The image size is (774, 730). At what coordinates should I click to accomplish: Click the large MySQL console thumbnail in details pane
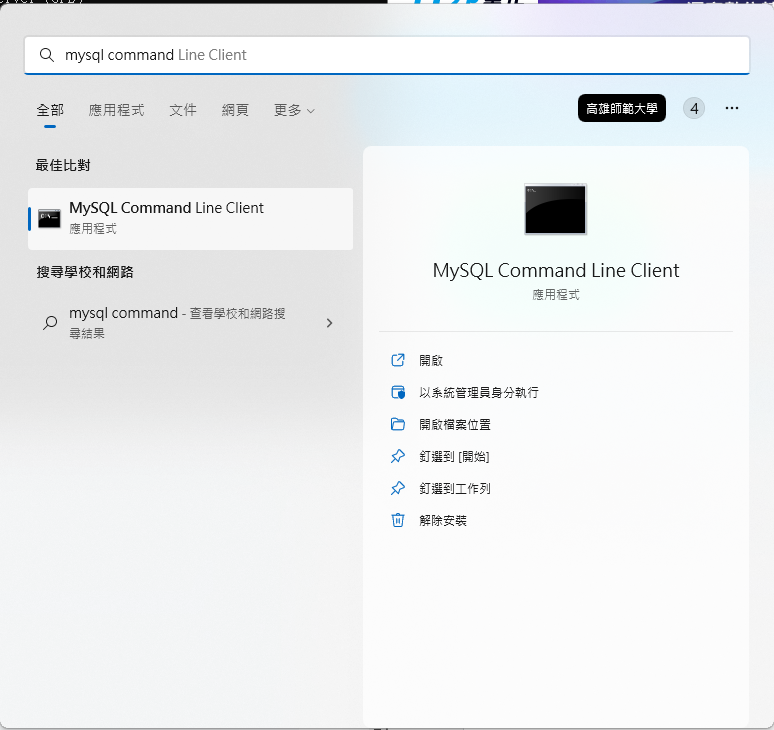point(555,209)
